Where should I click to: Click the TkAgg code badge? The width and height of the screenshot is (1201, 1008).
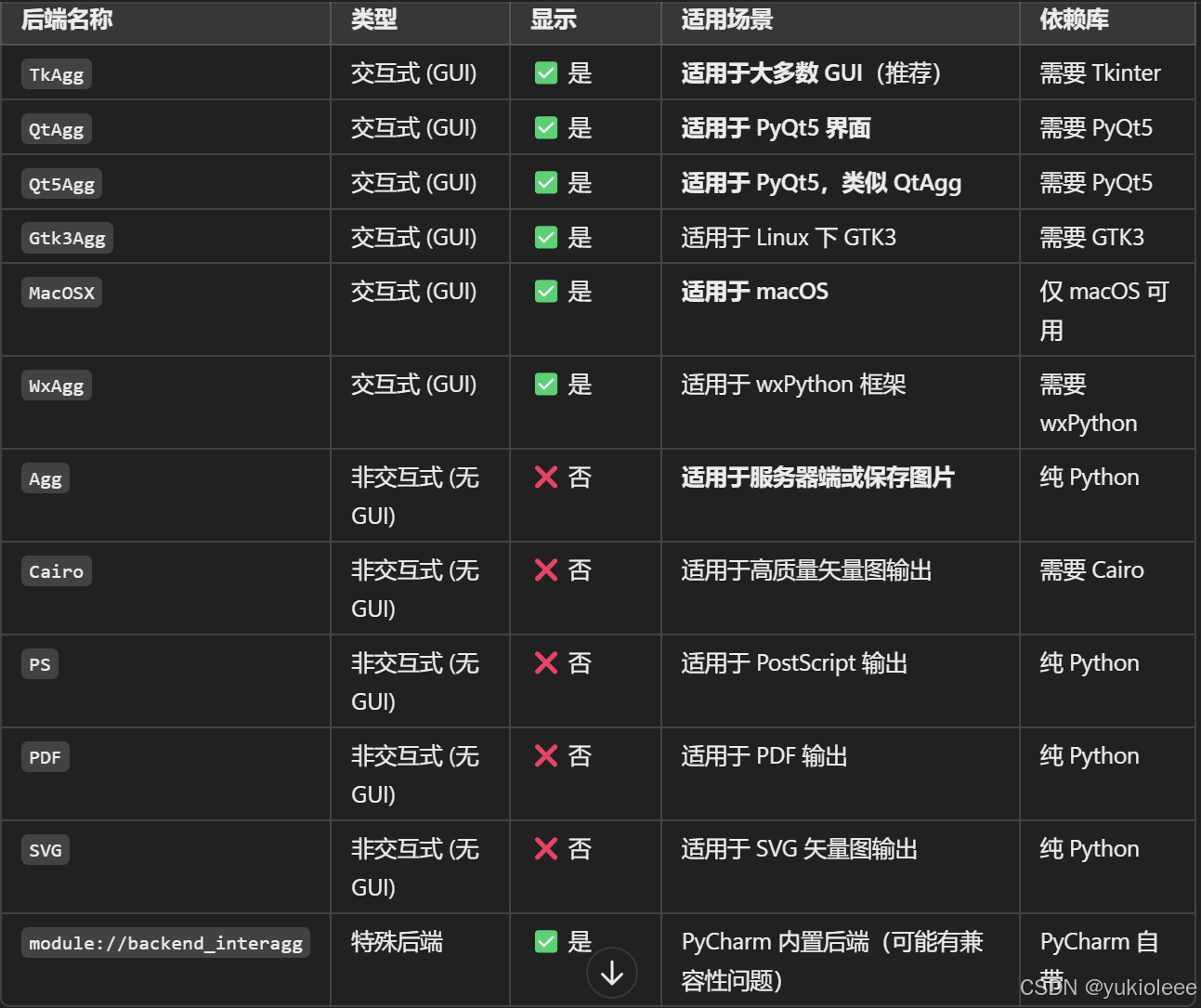[x=56, y=73]
